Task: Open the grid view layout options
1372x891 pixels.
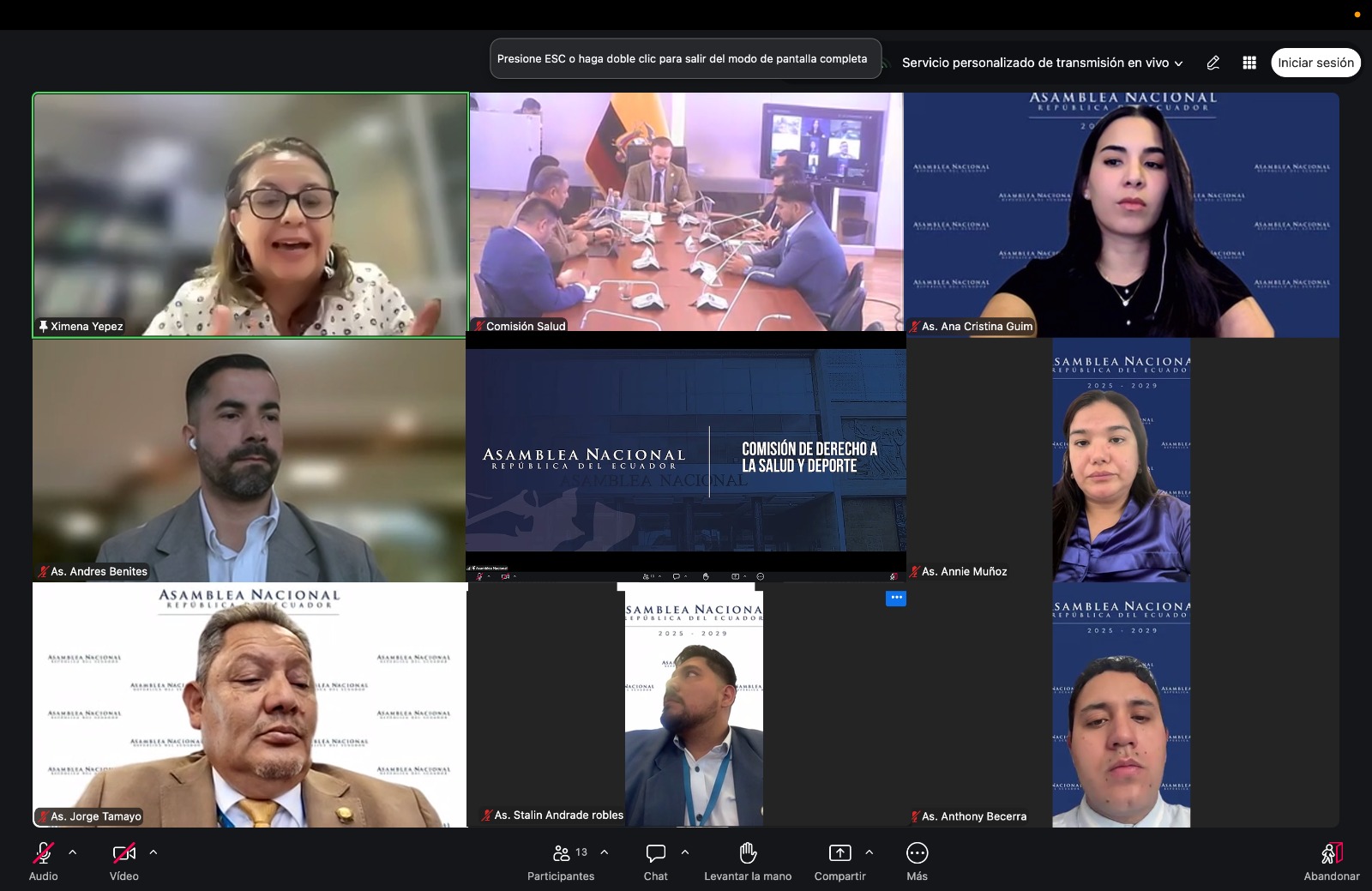Action: click(x=1249, y=63)
